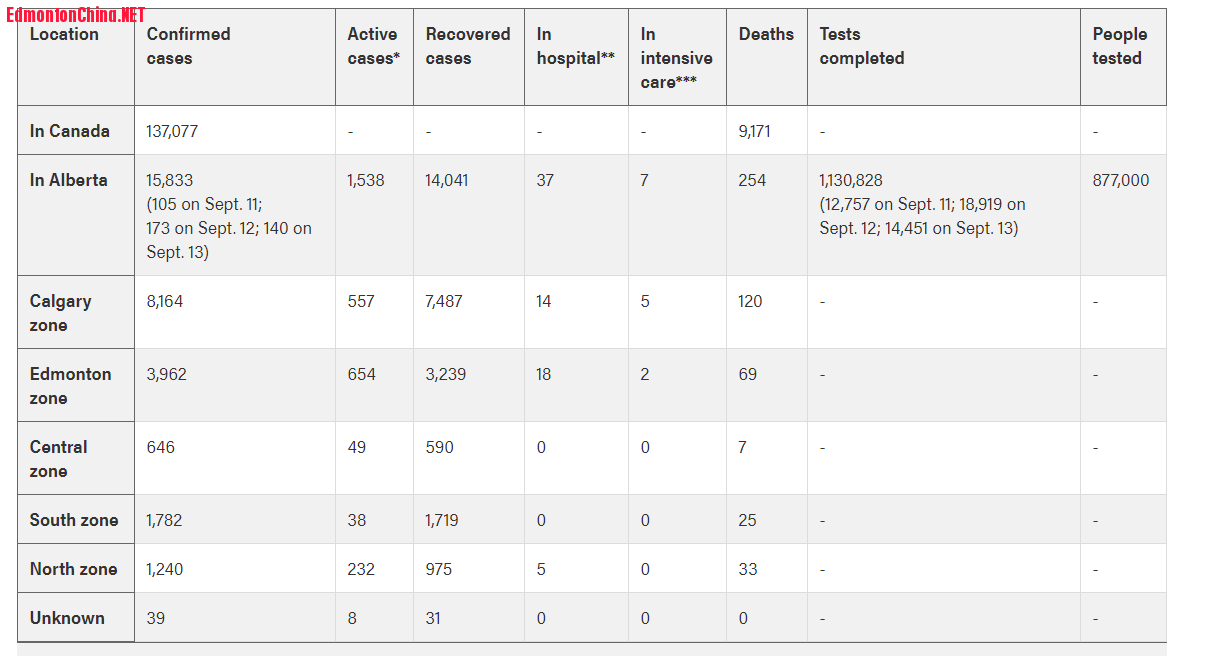The width and height of the screenshot is (1205, 656).
Task: Click Alberta's 877,000 people tested value
Action: coord(1120,180)
